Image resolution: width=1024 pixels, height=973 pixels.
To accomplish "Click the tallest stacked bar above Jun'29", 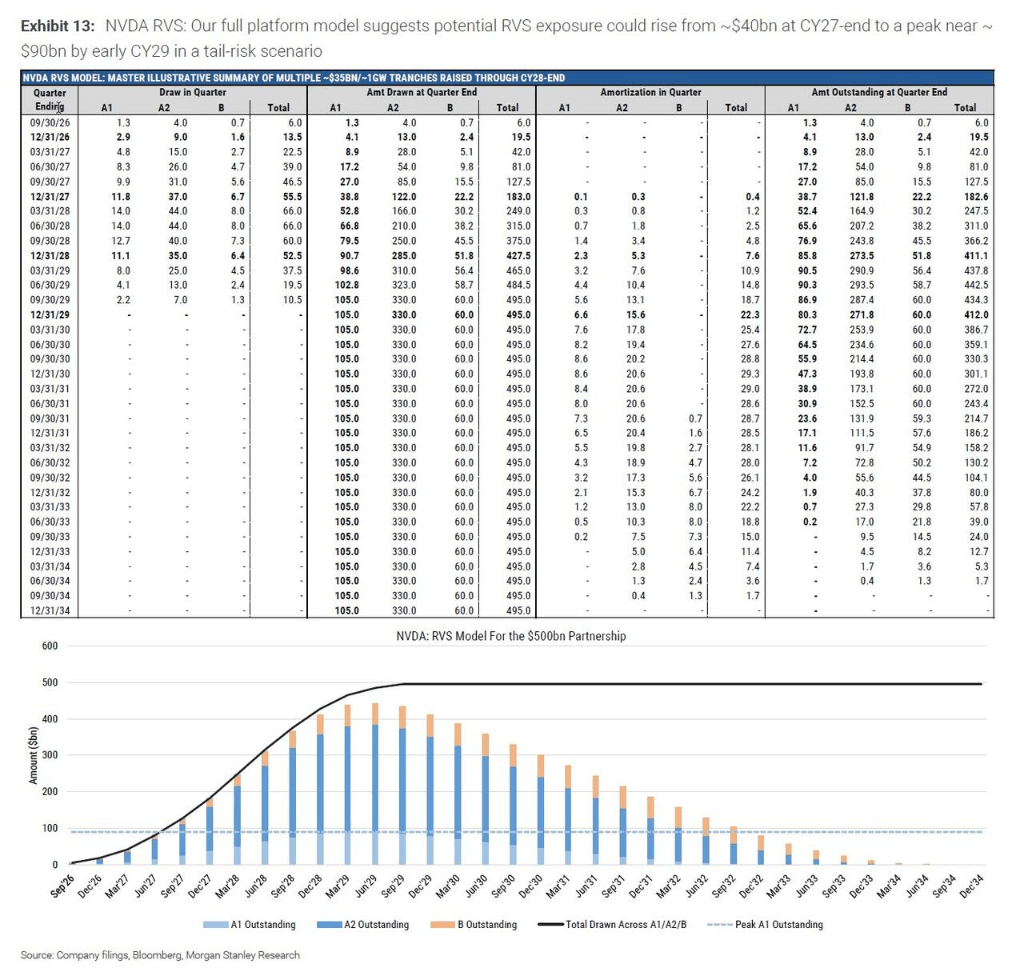I will coord(375,784).
